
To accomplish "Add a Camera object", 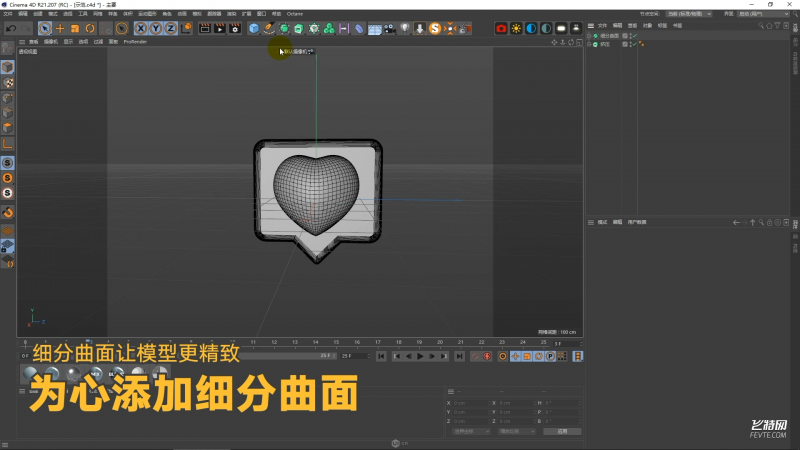I will click(x=390, y=28).
